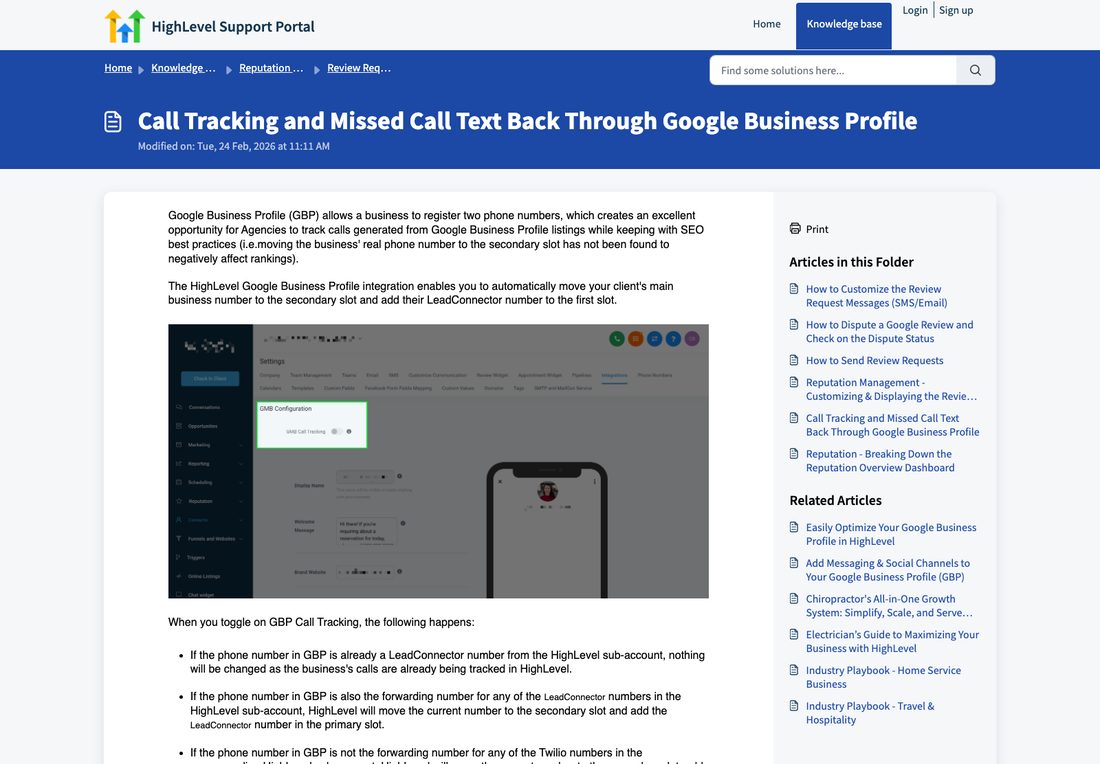The width and height of the screenshot is (1100, 764).
Task: Open 'Reputation - Breaking Down the Reputation Overview' article
Action: coord(880,460)
